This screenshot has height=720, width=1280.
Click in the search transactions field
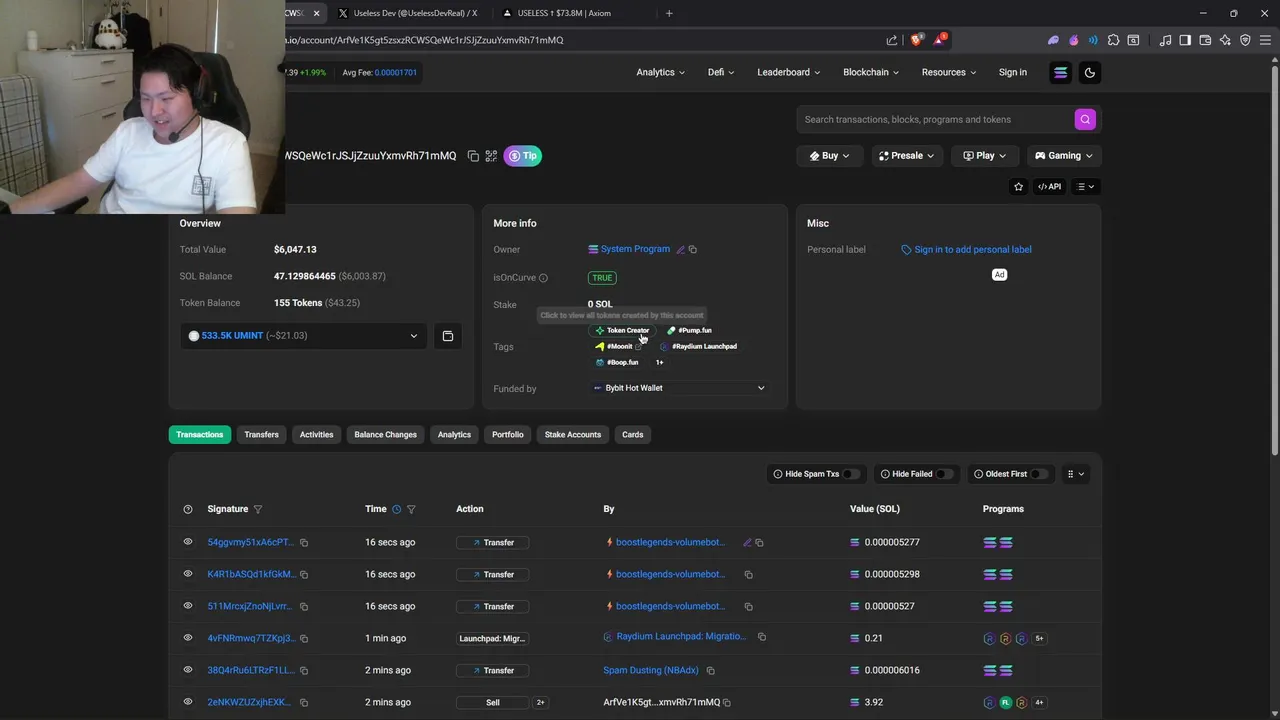click(x=936, y=119)
